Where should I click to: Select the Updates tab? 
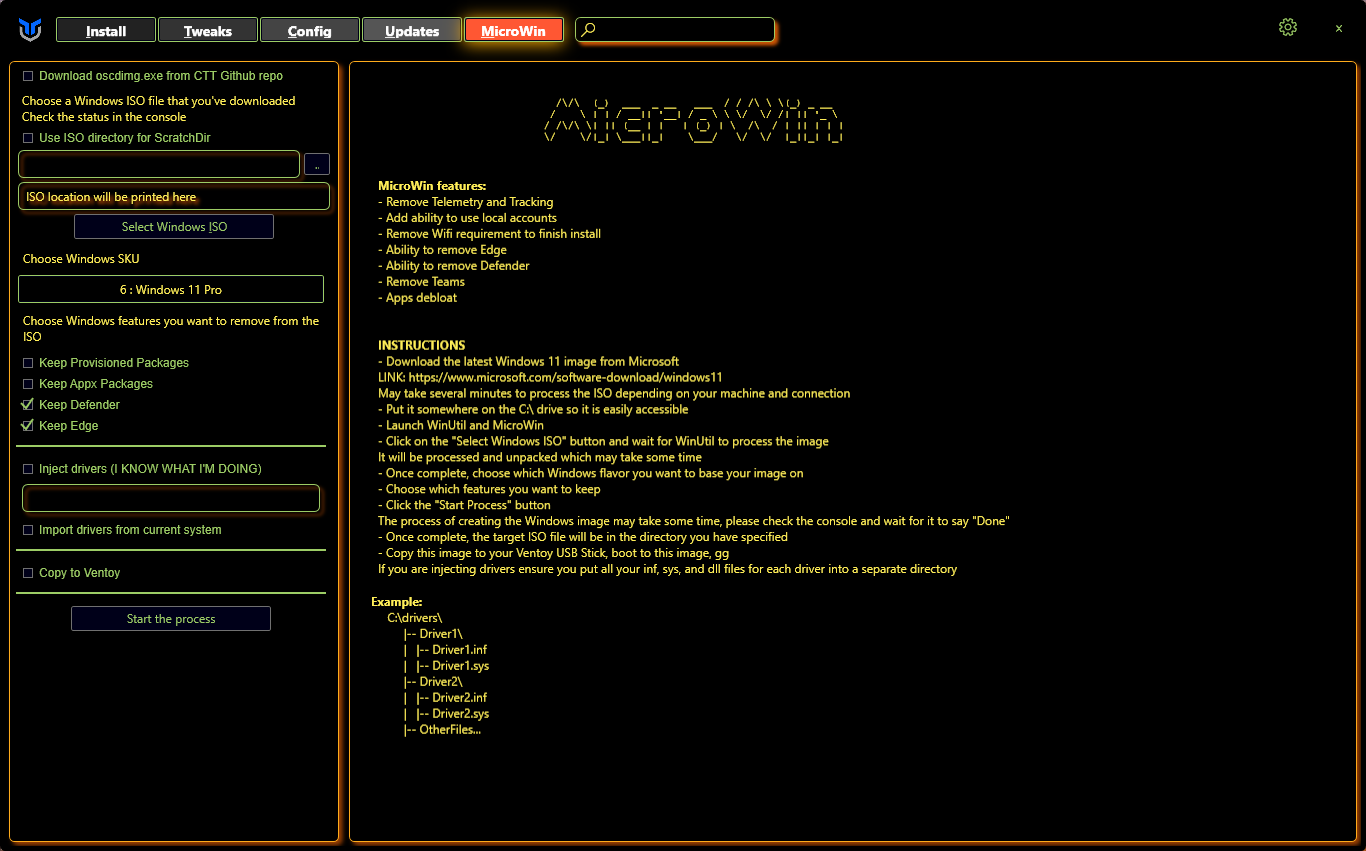(x=412, y=31)
